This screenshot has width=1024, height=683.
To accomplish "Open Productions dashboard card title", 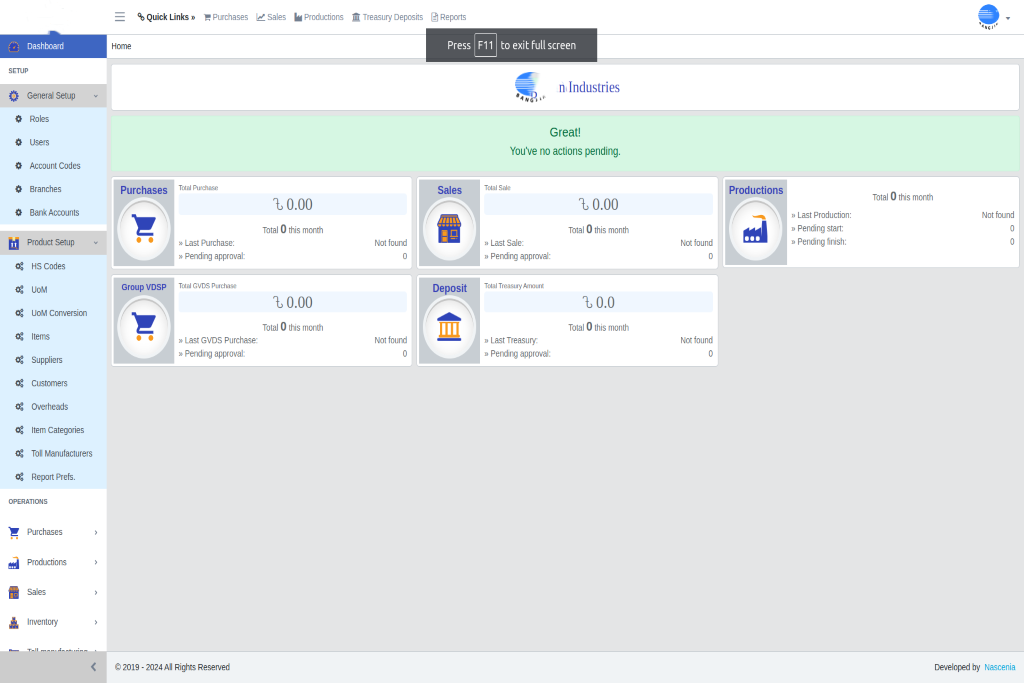I will (x=756, y=190).
